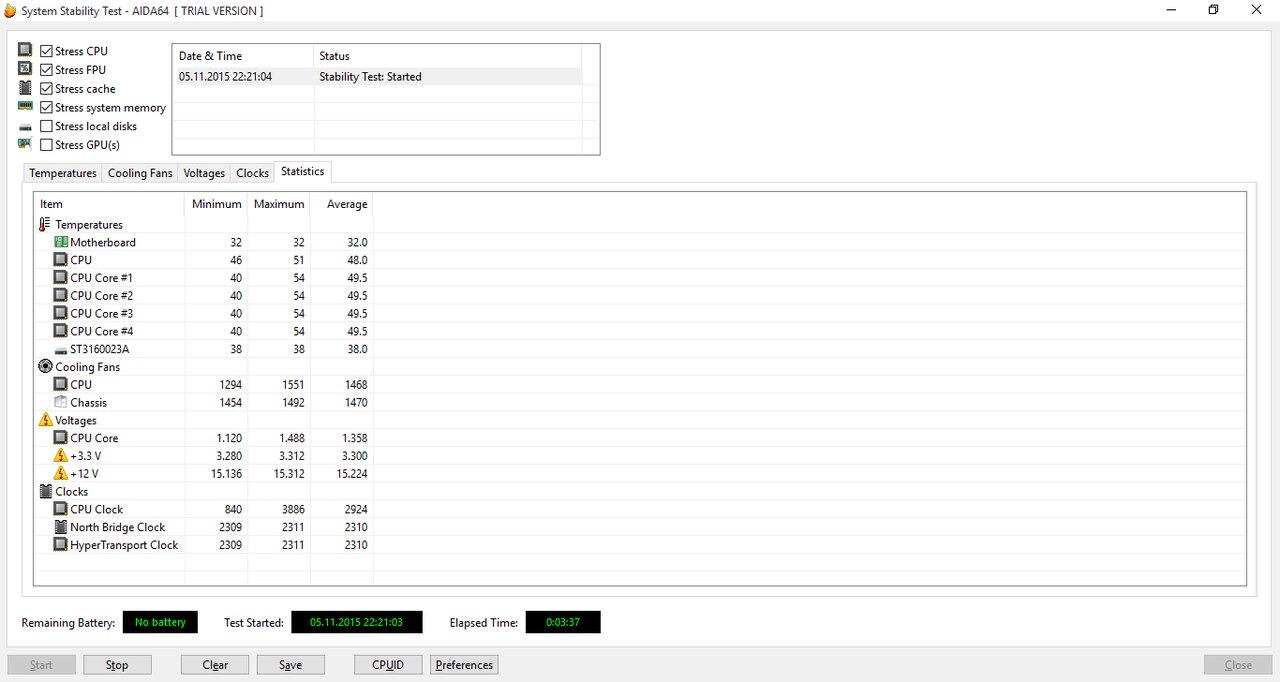The height and width of the screenshot is (682, 1280).
Task: Click the chip icon next to HyperTransport Clock
Action: (x=60, y=545)
